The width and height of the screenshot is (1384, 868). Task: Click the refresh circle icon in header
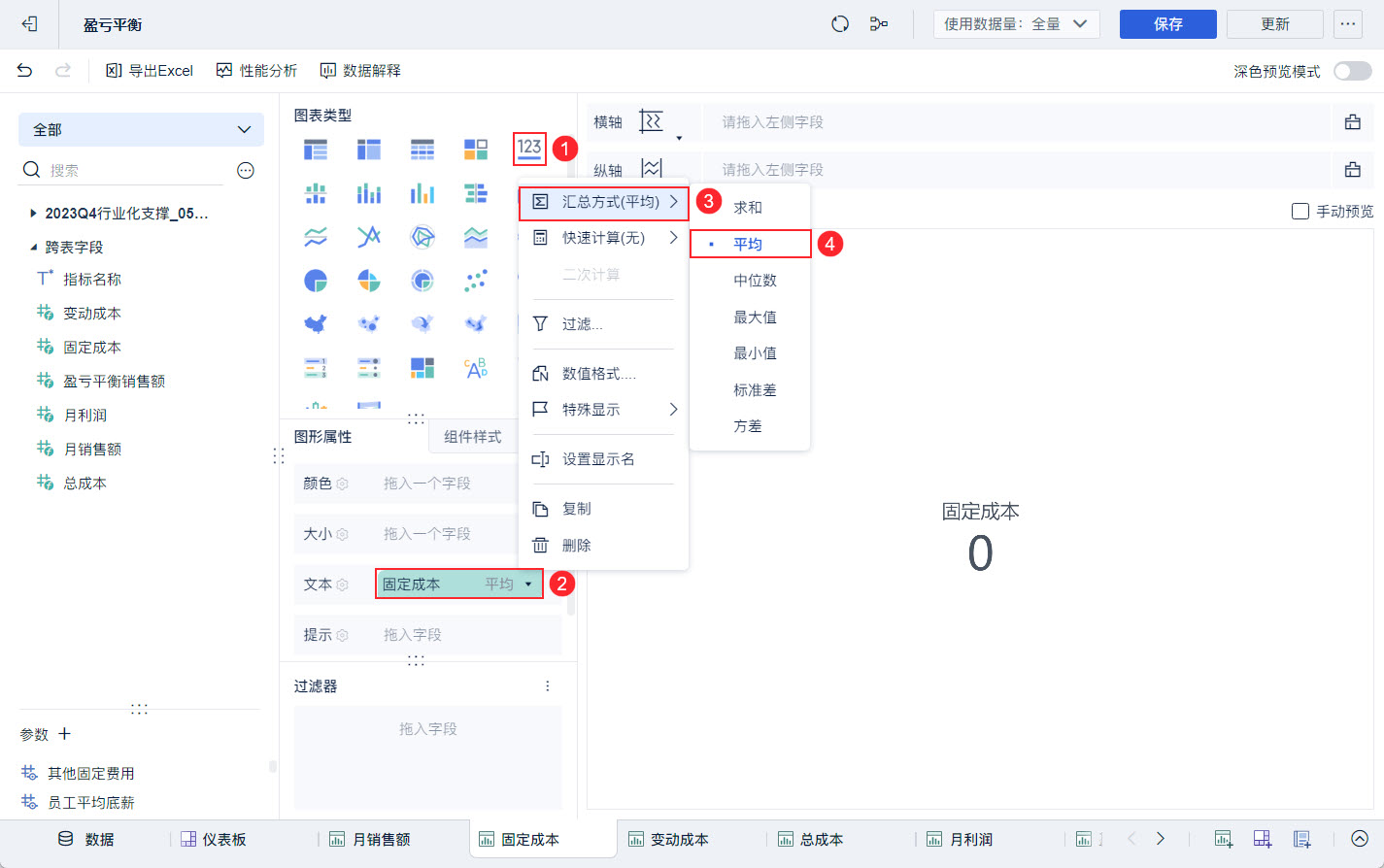pyautogui.click(x=840, y=24)
